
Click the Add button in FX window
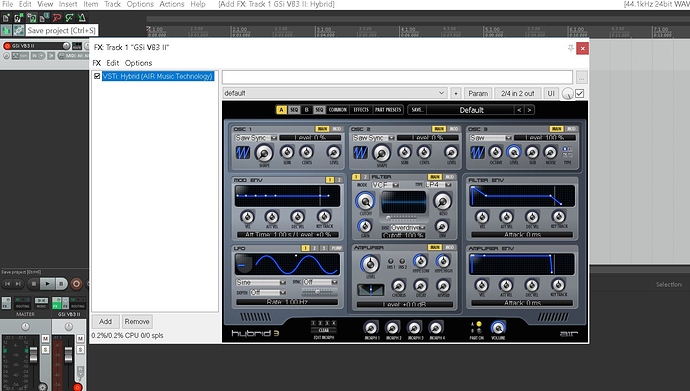click(x=105, y=322)
